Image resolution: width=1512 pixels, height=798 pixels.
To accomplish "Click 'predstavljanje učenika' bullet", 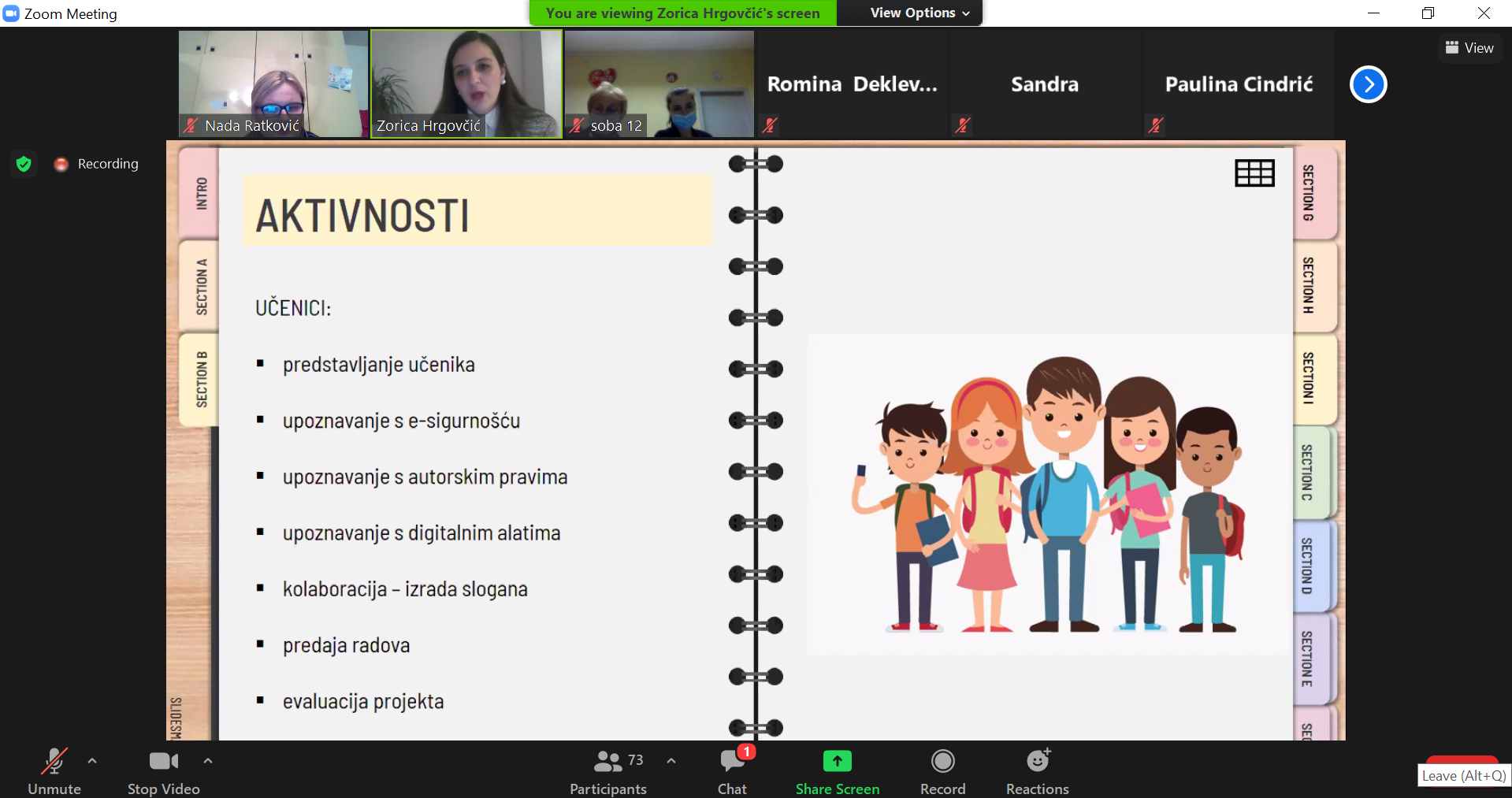I will click(x=379, y=365).
